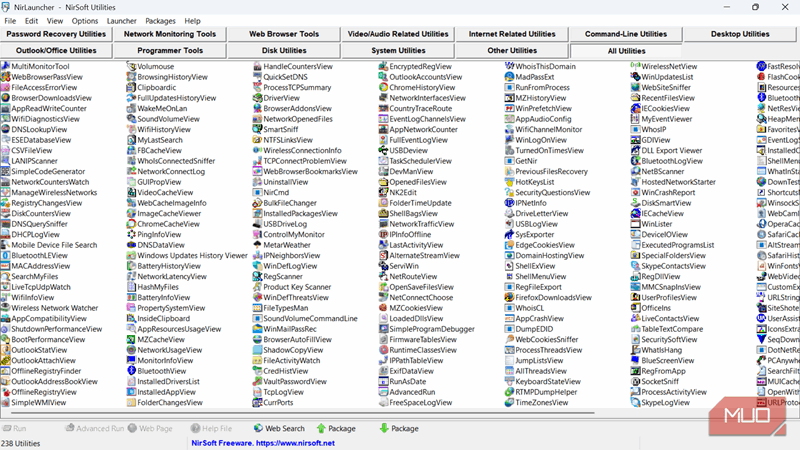Click the Web Search globe button
Screen dimensions: 800x450
point(277,428)
